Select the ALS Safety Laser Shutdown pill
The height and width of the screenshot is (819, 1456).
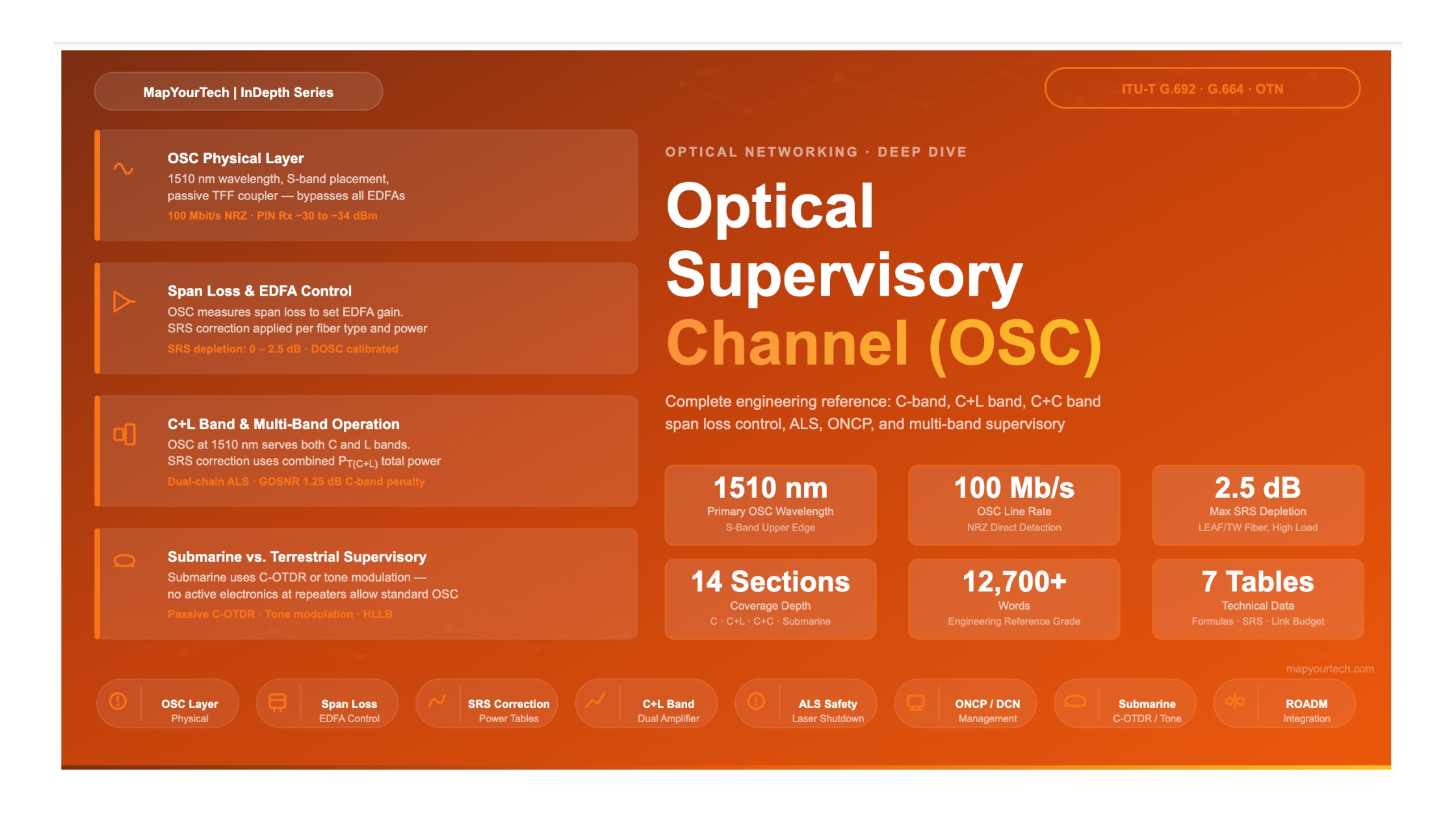806,704
